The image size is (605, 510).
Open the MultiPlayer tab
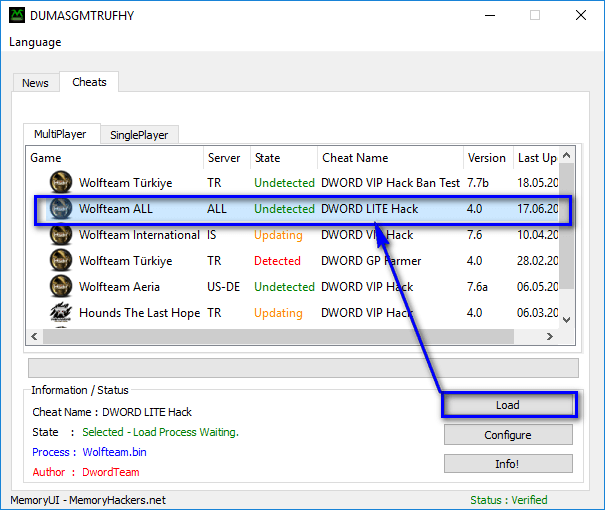pyautogui.click(x=60, y=134)
